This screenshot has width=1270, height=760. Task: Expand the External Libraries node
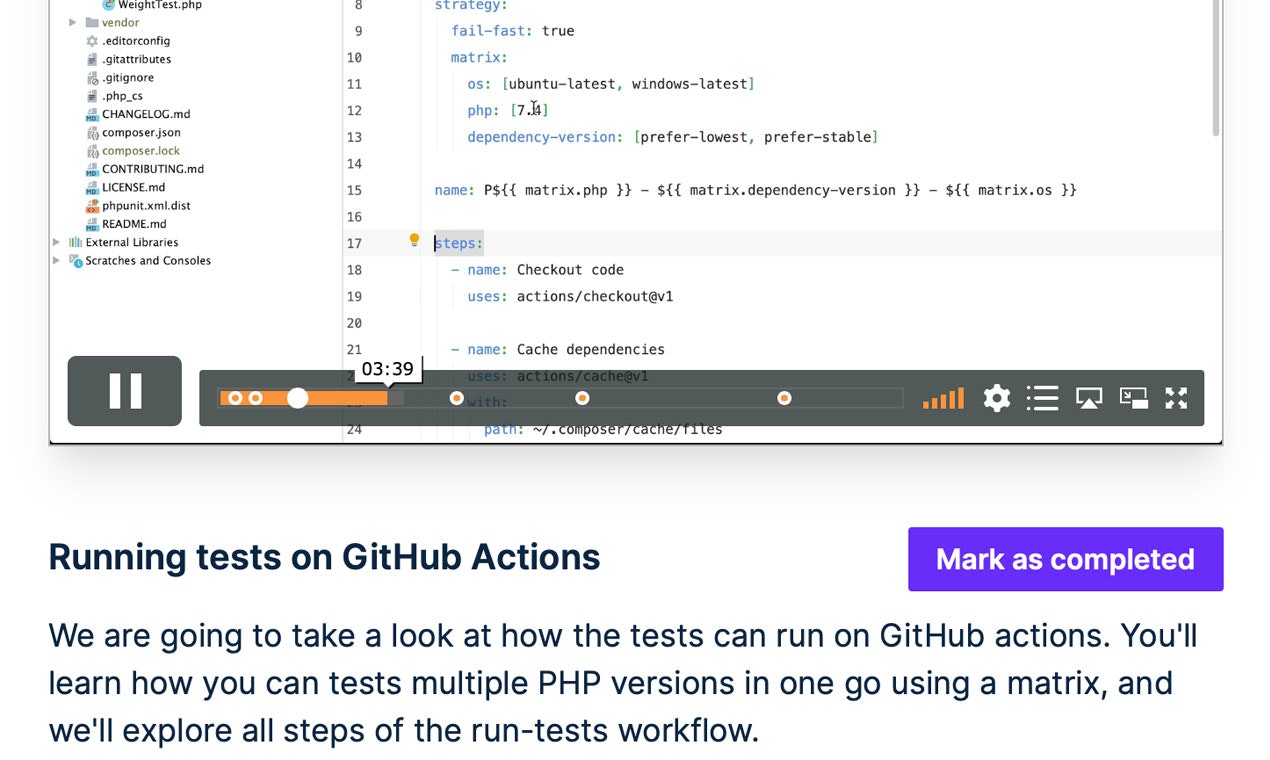[56, 242]
